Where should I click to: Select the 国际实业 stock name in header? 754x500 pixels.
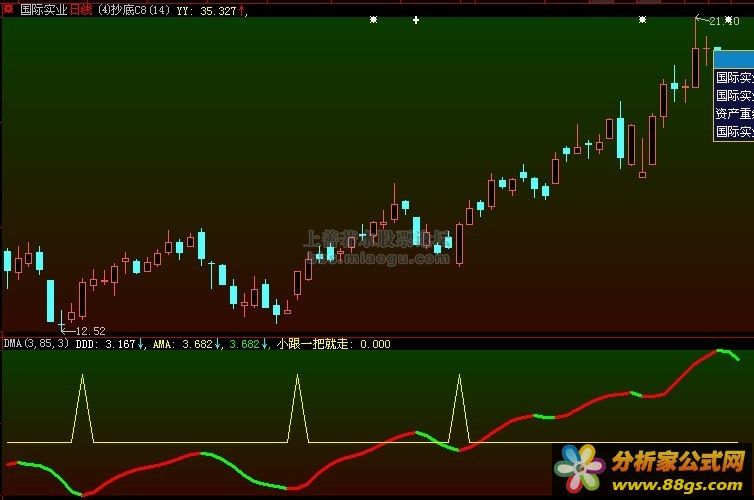pos(43,10)
